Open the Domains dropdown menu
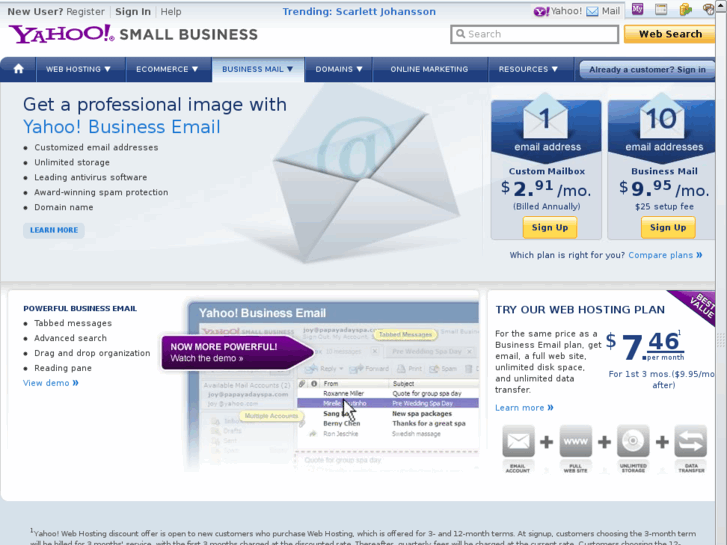This screenshot has width=727, height=545. click(x=339, y=69)
